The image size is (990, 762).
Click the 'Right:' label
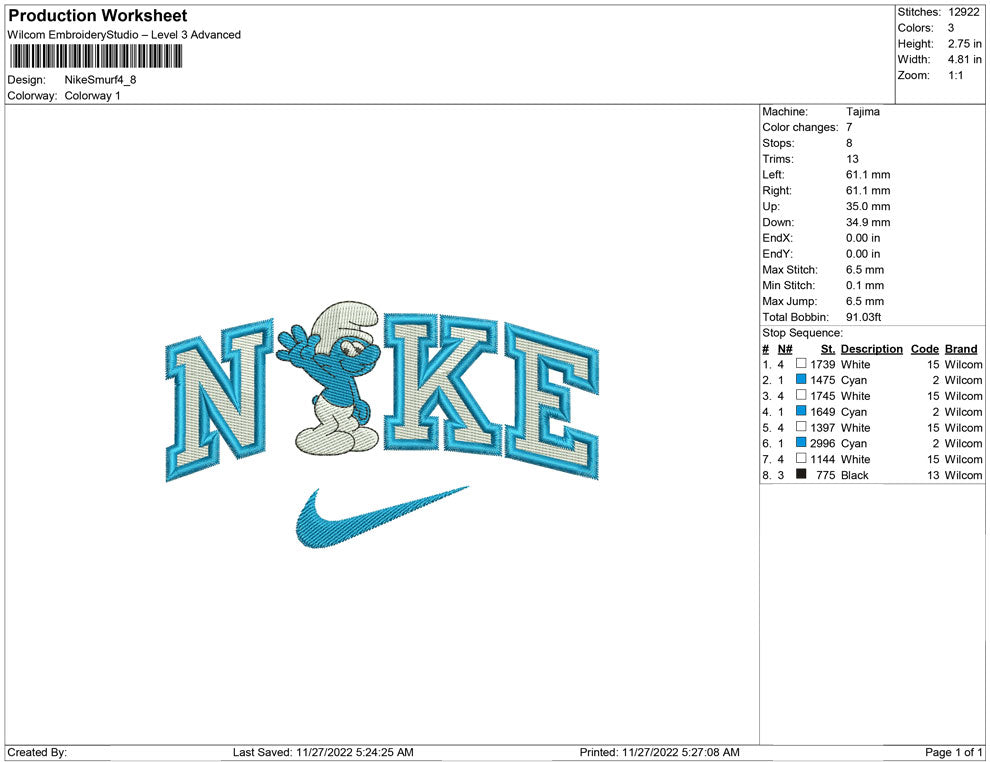click(x=777, y=190)
